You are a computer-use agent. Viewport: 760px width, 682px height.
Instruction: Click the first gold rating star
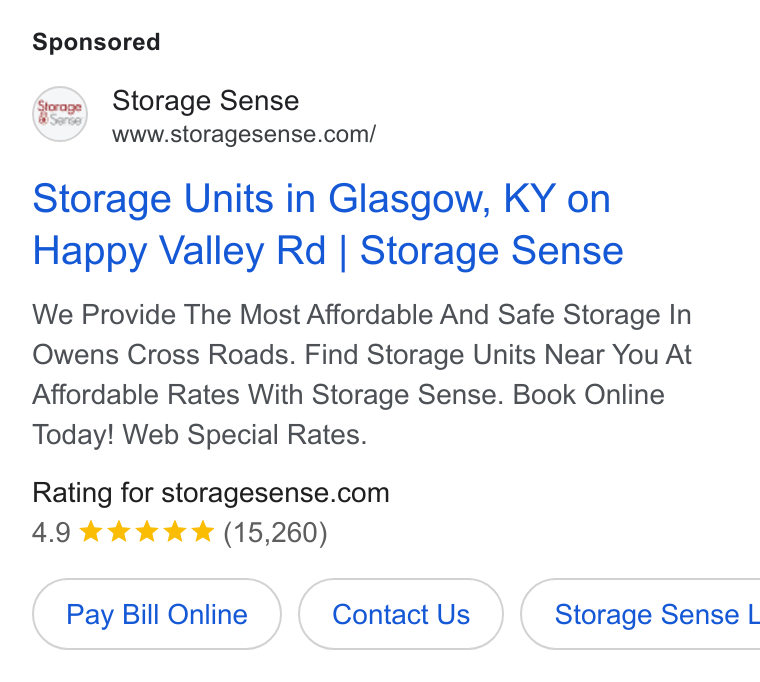click(x=91, y=531)
